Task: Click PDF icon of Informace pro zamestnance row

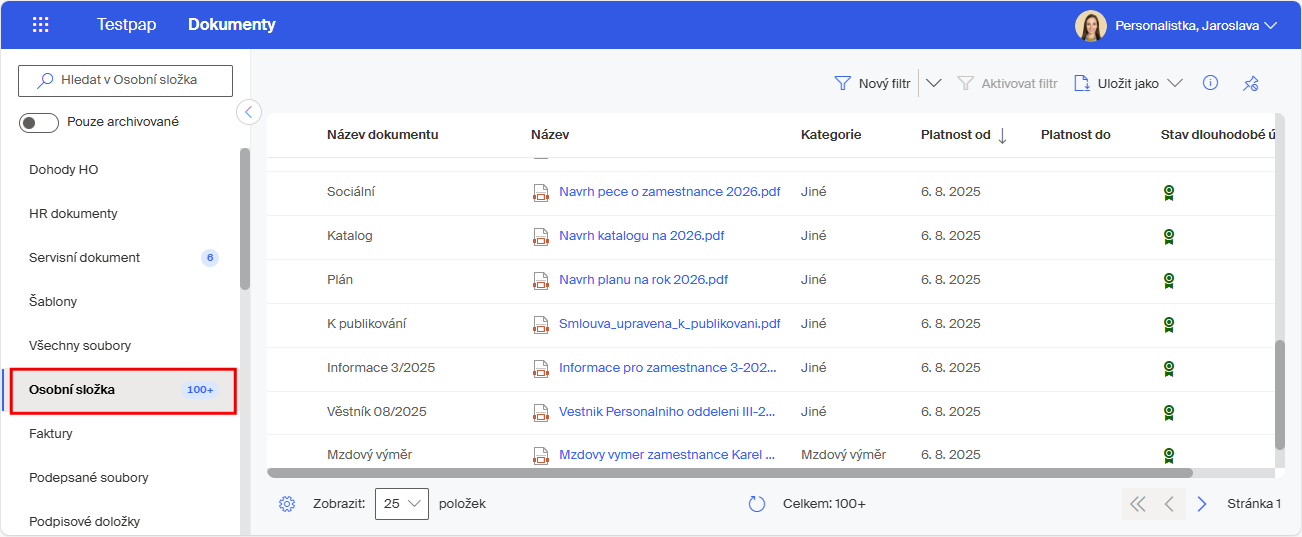Action: click(x=541, y=368)
